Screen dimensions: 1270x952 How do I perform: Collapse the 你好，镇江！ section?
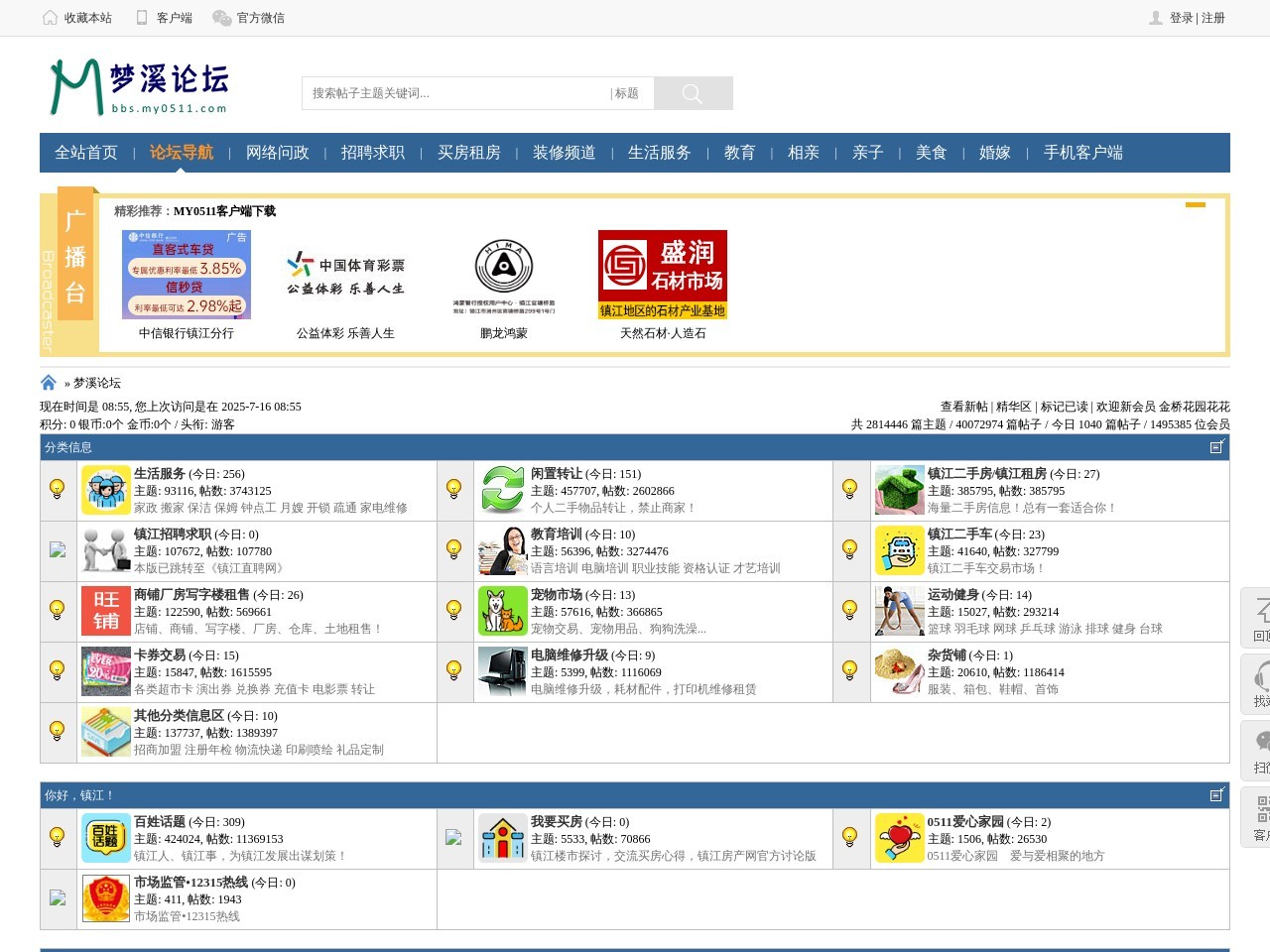click(1217, 795)
